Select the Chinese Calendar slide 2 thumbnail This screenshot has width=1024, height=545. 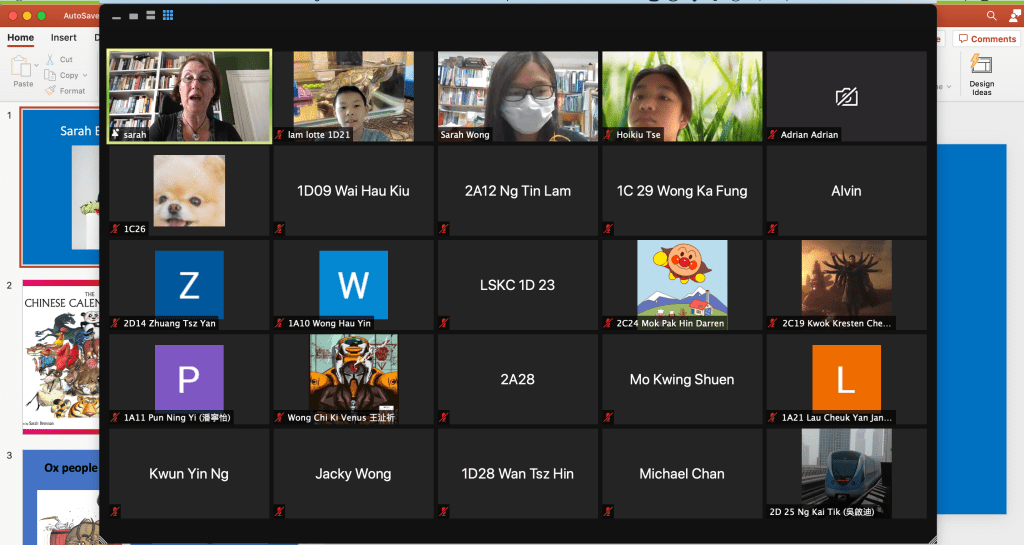(58, 355)
